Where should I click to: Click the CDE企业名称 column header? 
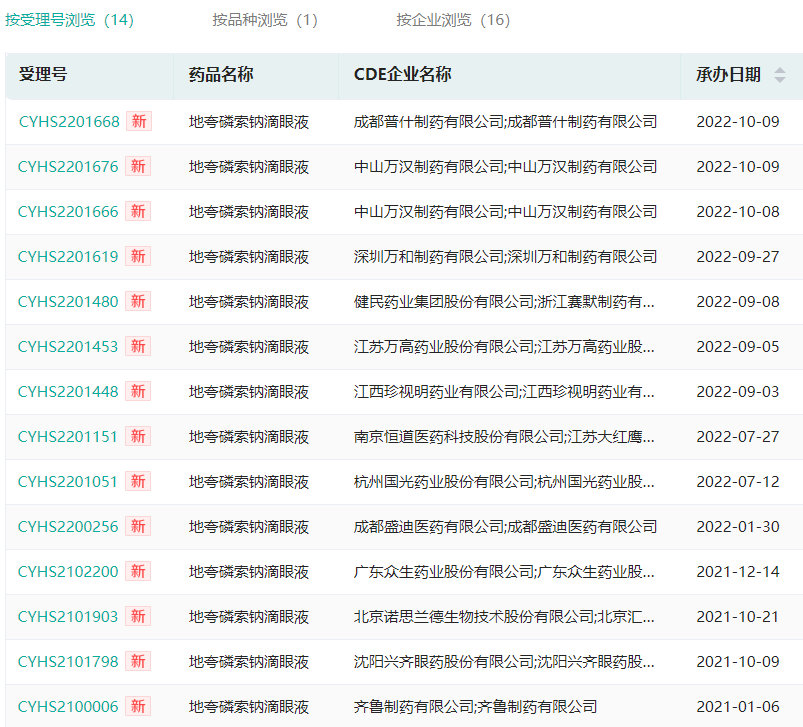point(403,74)
